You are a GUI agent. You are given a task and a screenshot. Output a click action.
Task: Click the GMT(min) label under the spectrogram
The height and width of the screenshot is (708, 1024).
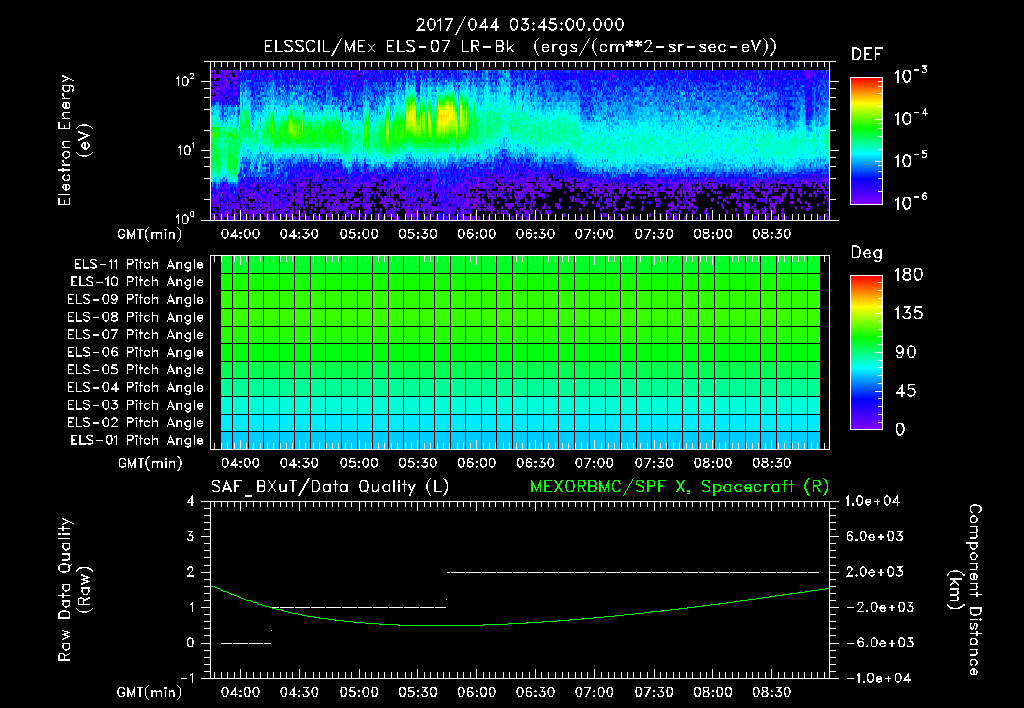(x=150, y=234)
